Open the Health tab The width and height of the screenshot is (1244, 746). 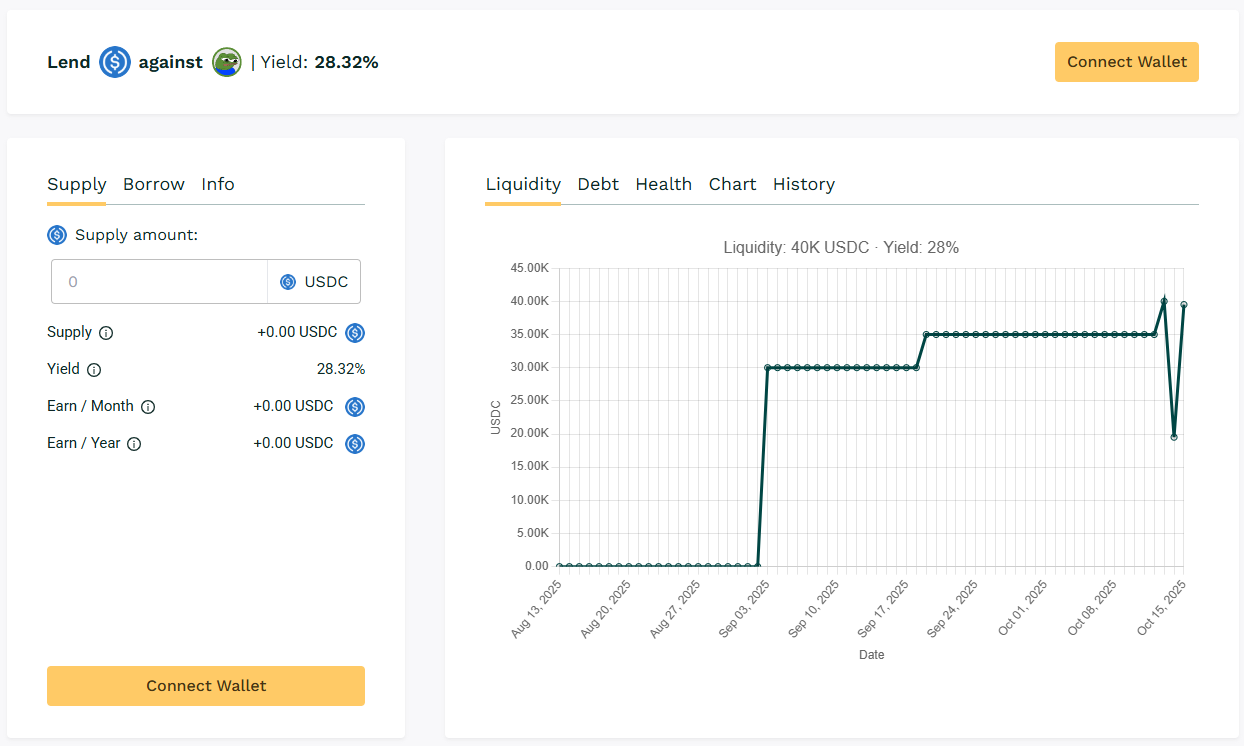click(664, 184)
